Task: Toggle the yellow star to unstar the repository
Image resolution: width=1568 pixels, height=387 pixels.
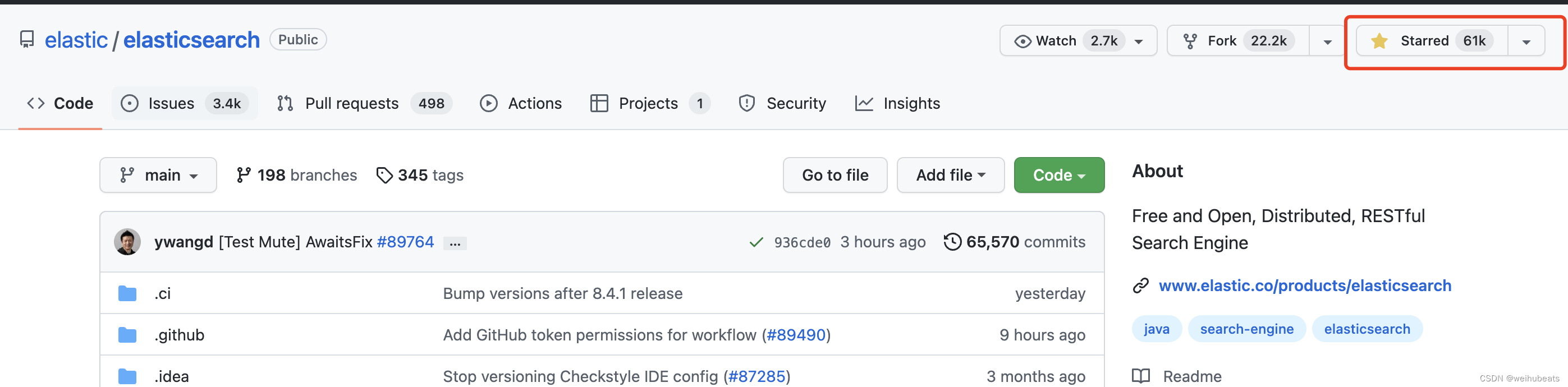Action: pyautogui.click(x=1379, y=41)
